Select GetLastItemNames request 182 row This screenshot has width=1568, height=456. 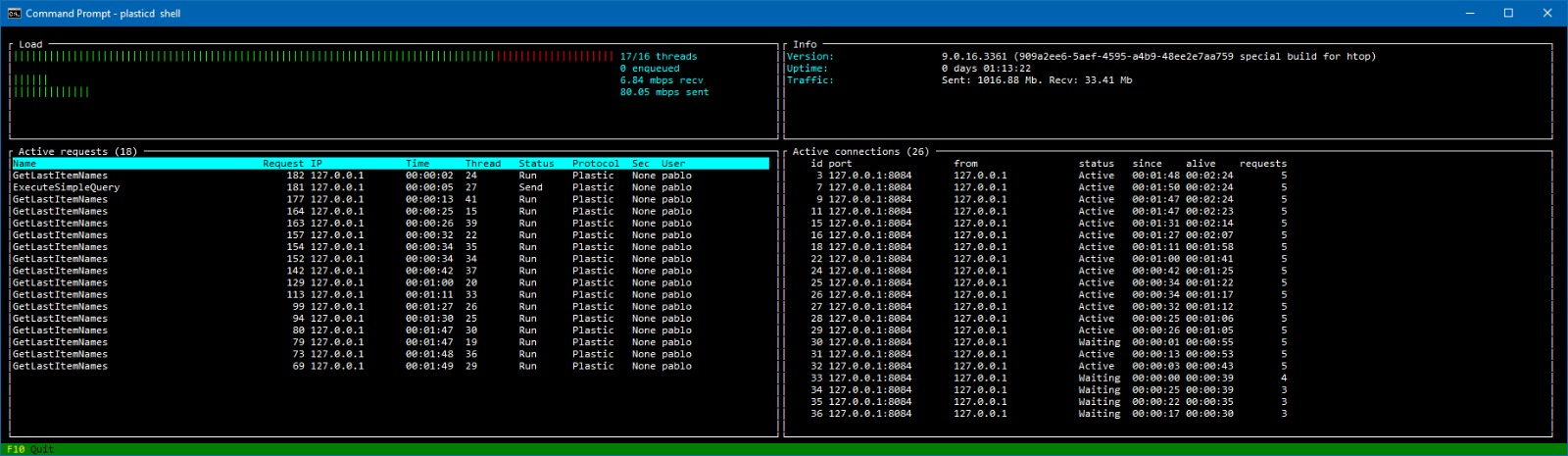click(x=390, y=176)
